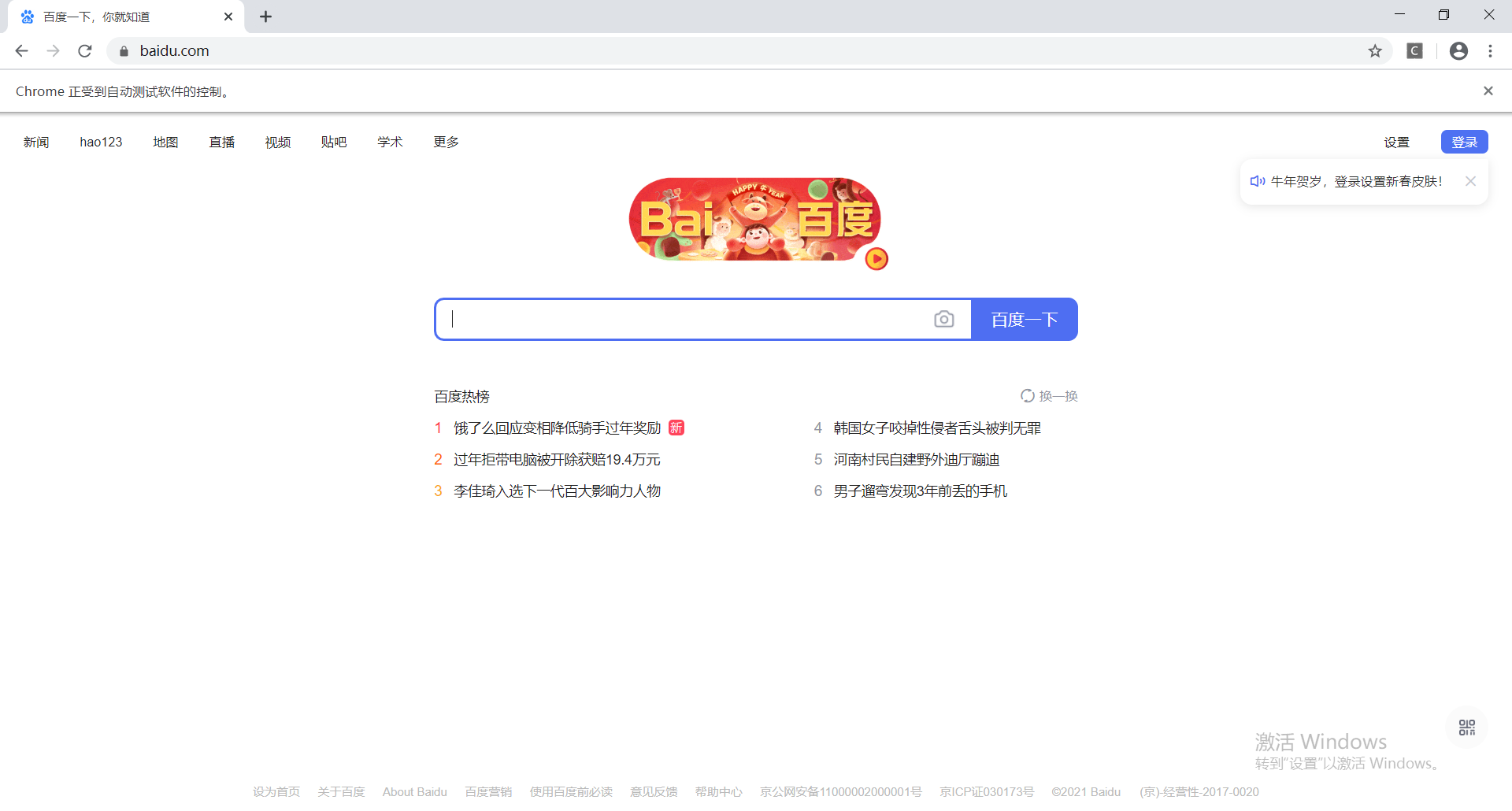Open the Chrome three-dot menu
Screen dimensions: 1512x811
1490,51
